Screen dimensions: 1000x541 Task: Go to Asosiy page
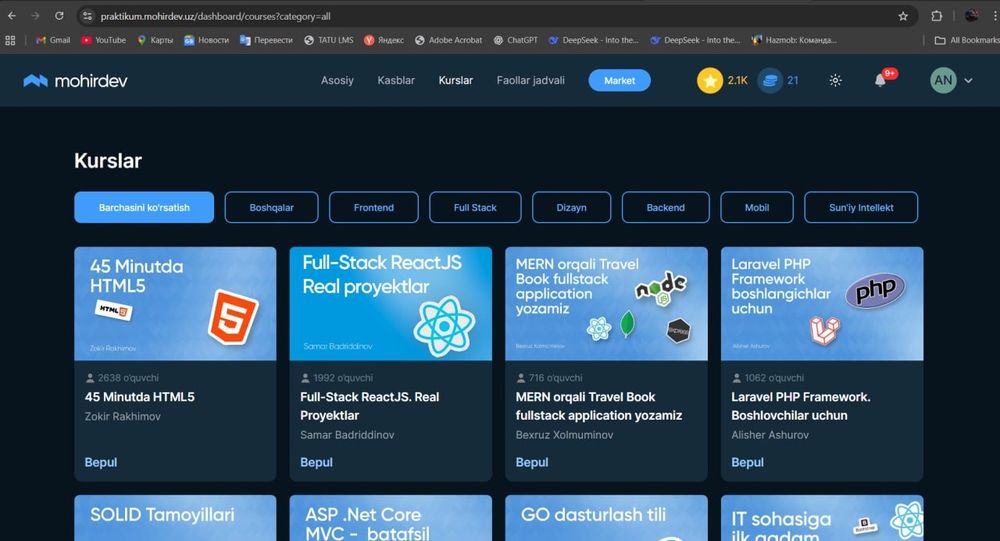pos(337,80)
